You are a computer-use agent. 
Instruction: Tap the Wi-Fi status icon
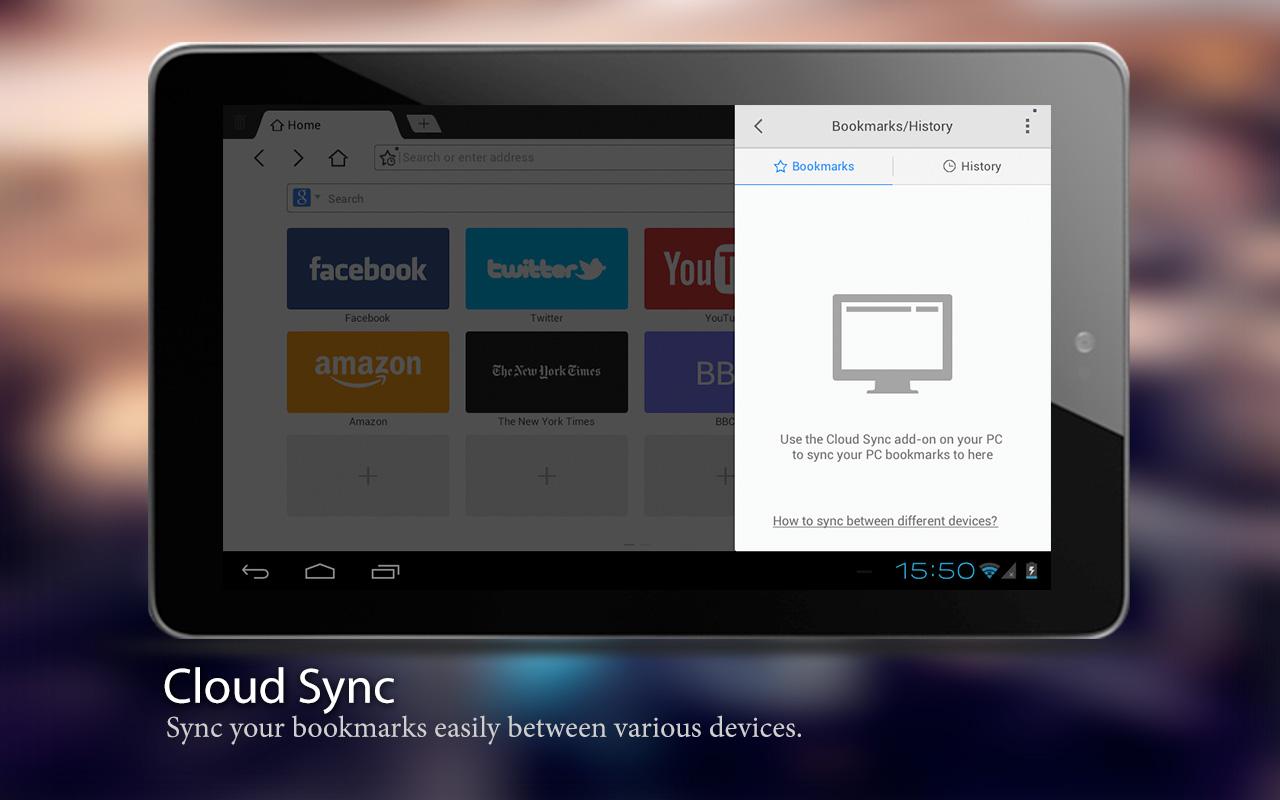pos(990,571)
